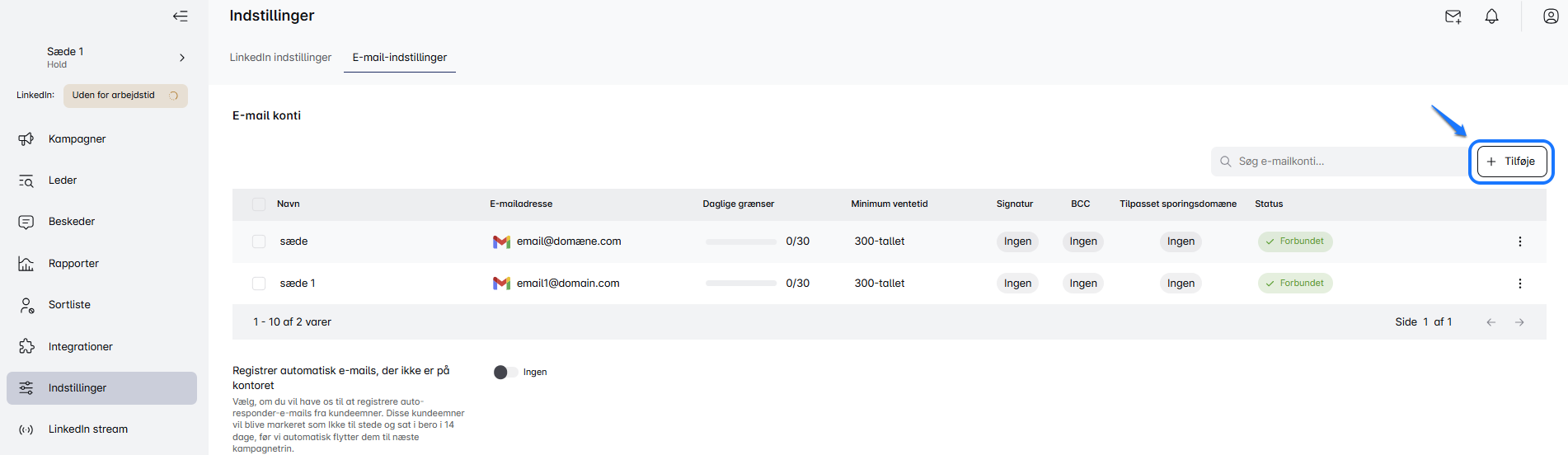
Task: Go to Rapporter in the sidebar
Action: click(73, 264)
